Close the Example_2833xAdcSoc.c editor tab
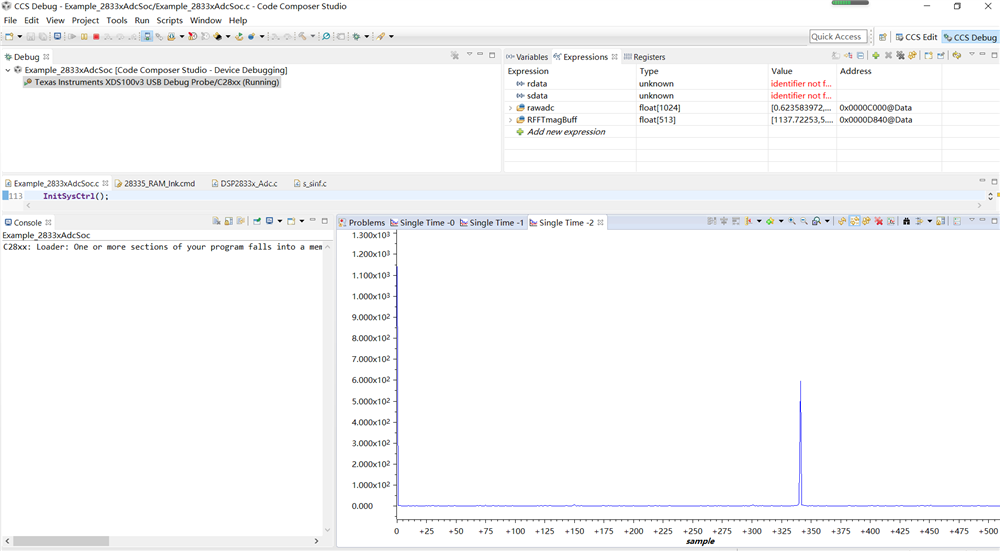Screen dimensions: 1000x551 click(106, 184)
